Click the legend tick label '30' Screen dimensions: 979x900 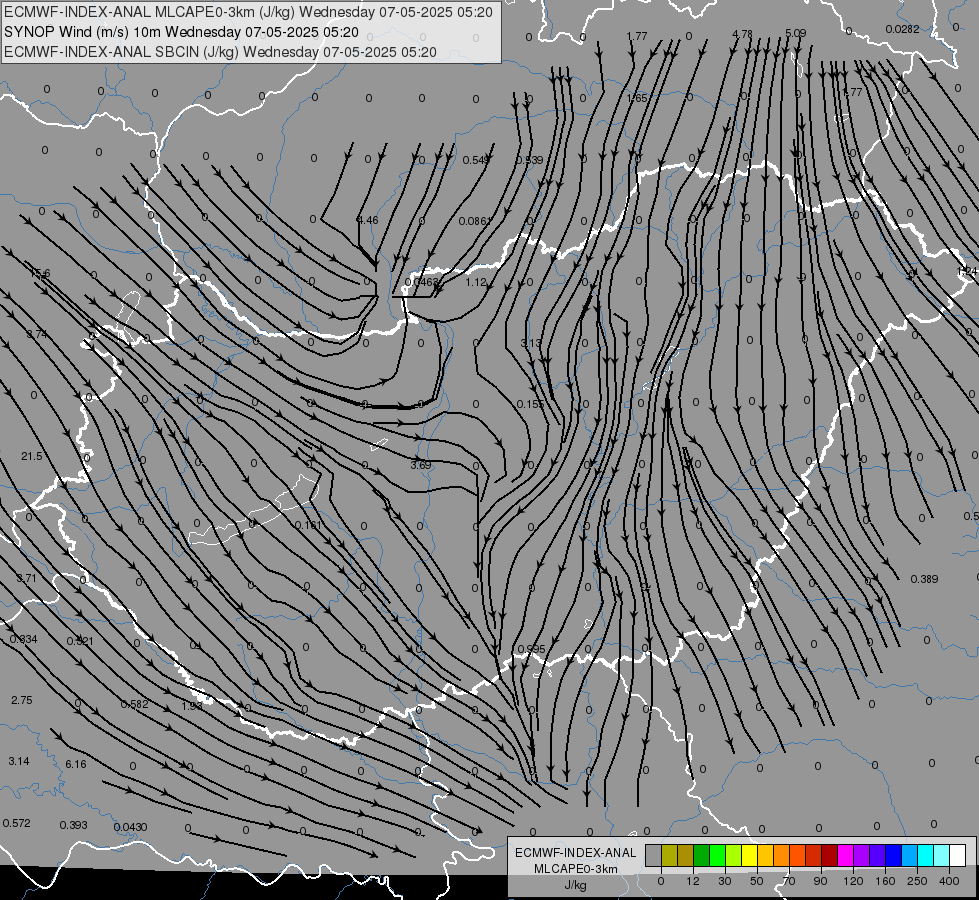(x=725, y=881)
